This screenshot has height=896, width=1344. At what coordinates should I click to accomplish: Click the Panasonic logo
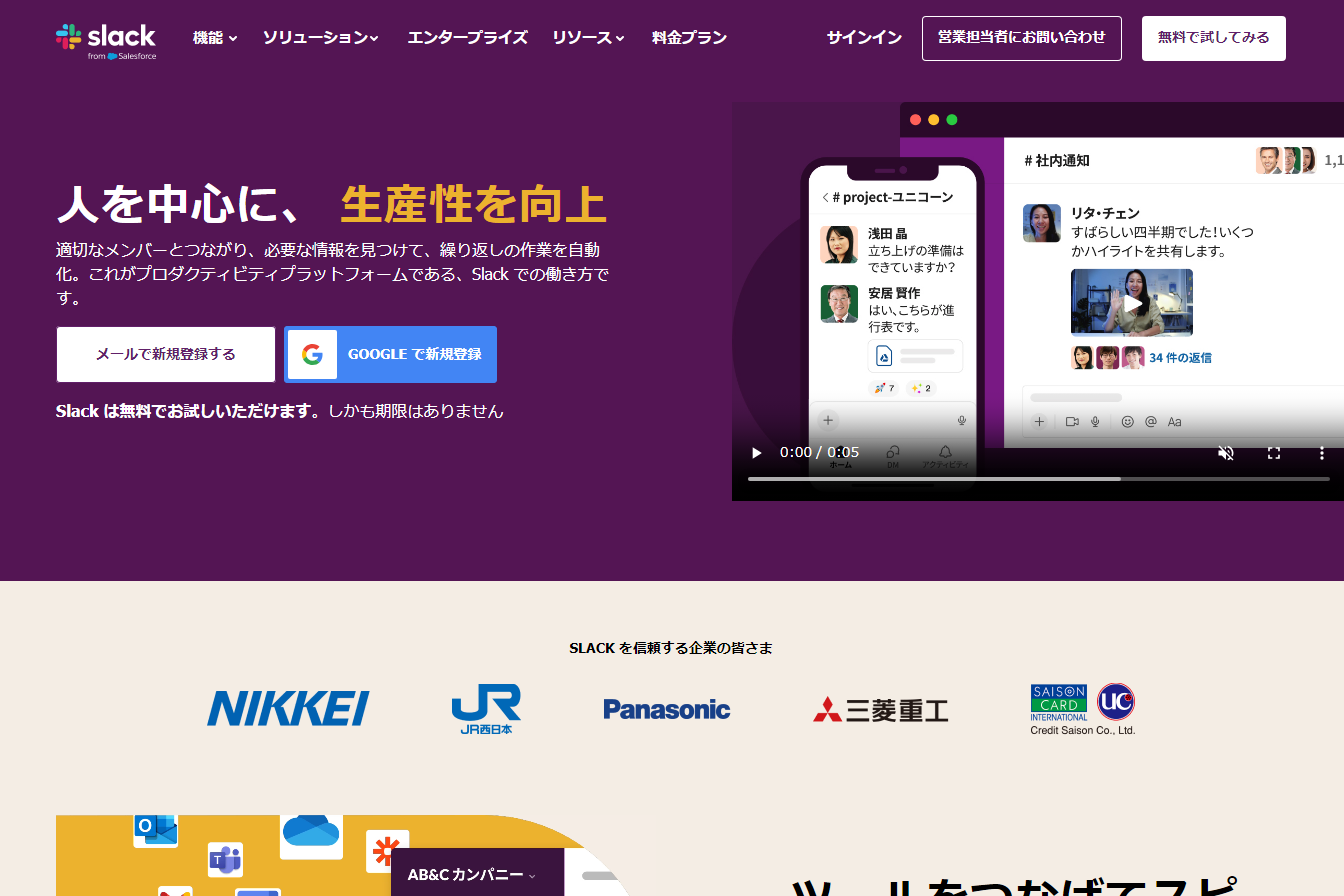click(x=666, y=709)
